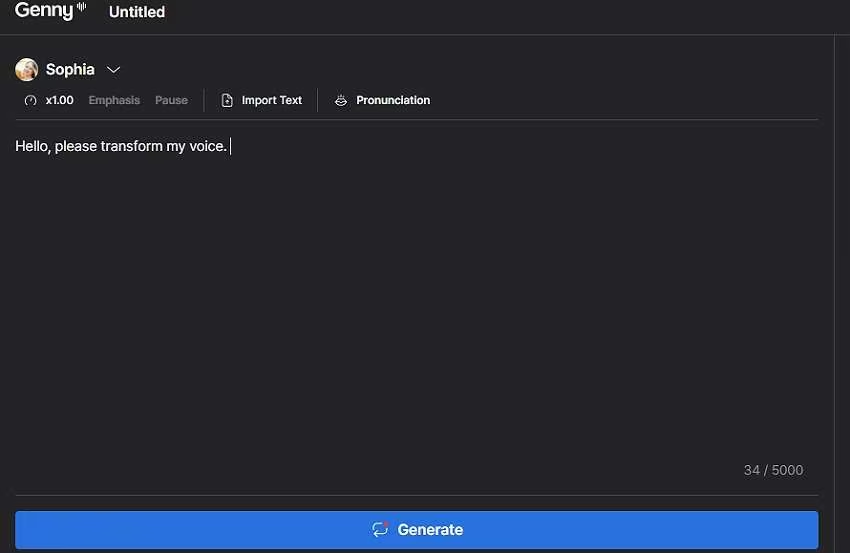850x553 pixels.
Task: Select the Emphasis option
Action: point(114,100)
